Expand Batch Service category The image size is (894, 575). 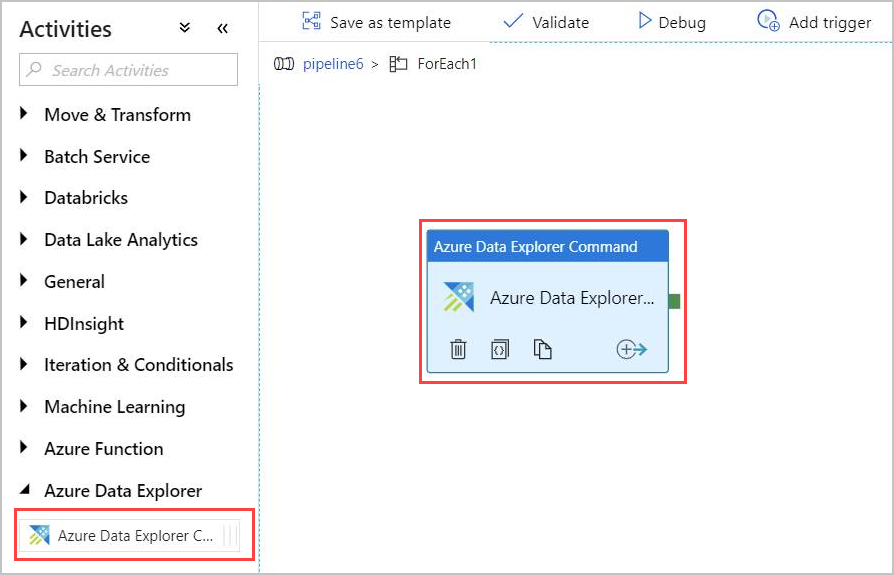23,155
